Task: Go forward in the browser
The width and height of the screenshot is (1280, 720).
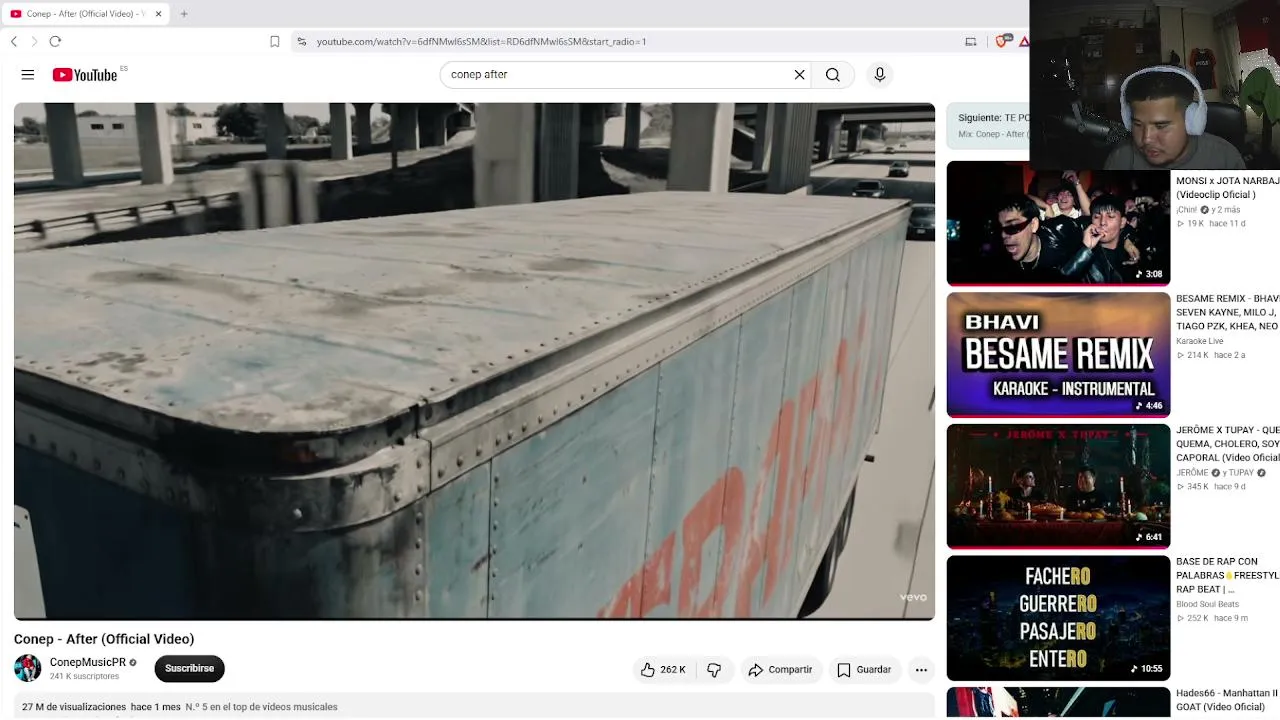Action: click(x=34, y=41)
